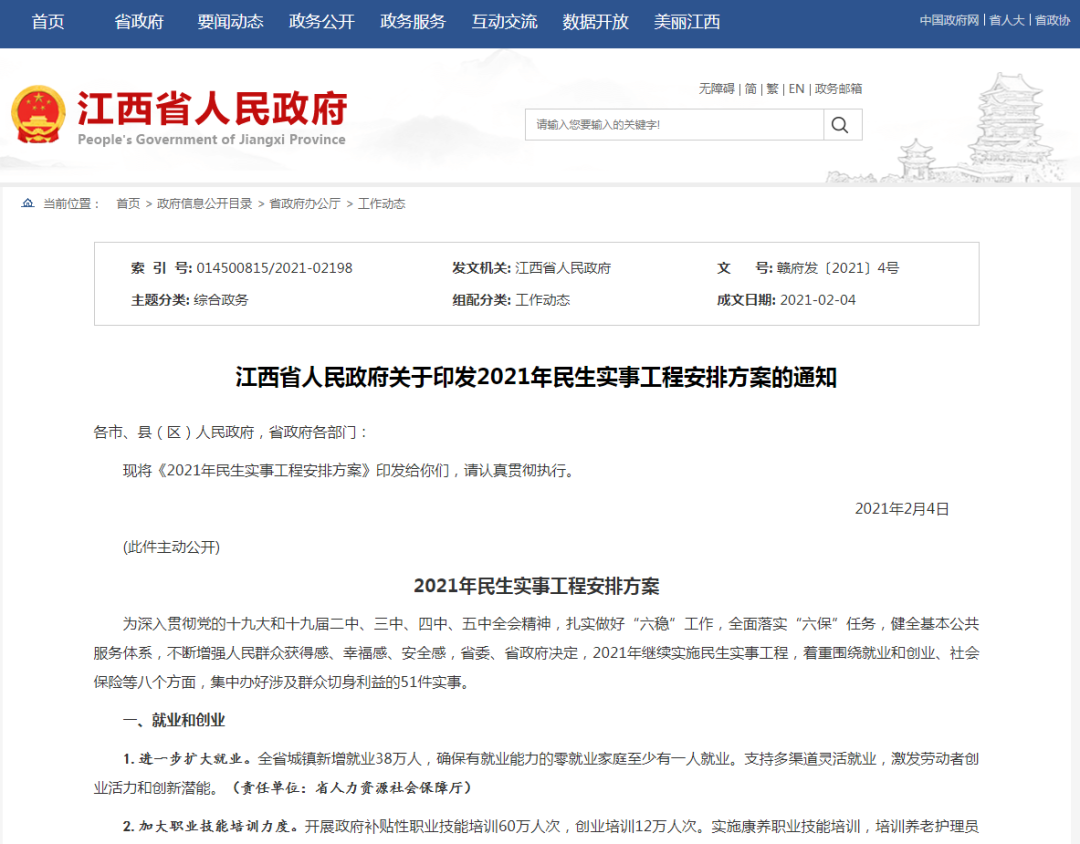The height and width of the screenshot is (844, 1080).
Task: Select document number 赣府发〔2021〕4号
Action: click(x=838, y=268)
